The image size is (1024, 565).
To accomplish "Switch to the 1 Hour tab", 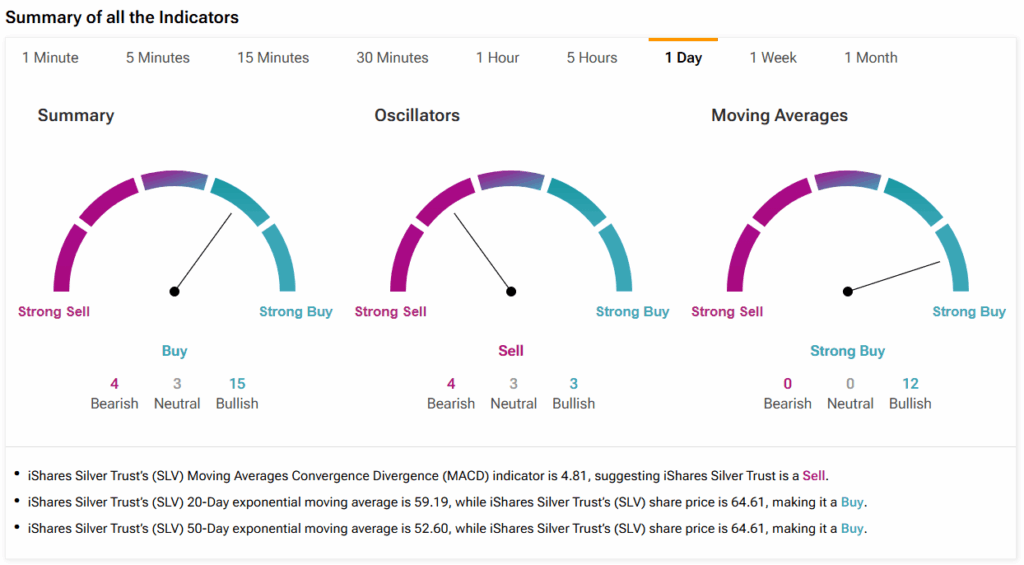I will pyautogui.click(x=497, y=58).
